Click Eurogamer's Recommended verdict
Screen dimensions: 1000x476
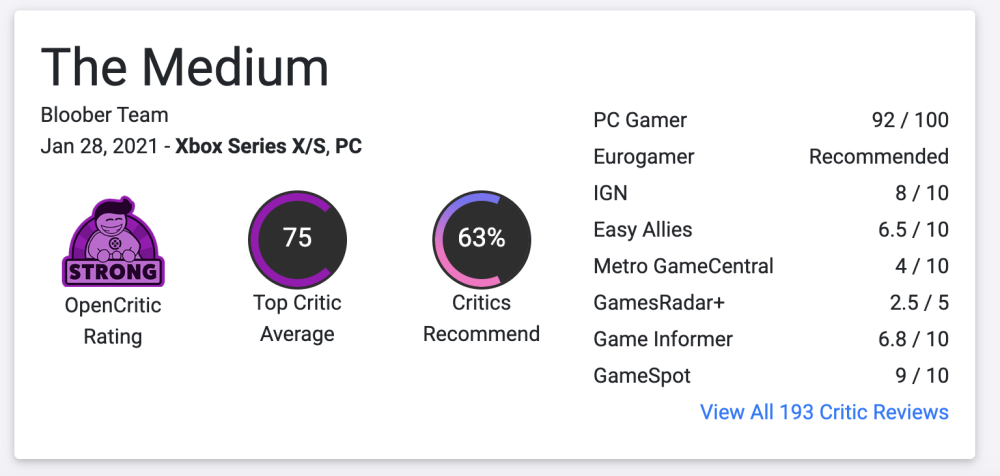pyautogui.click(x=879, y=157)
